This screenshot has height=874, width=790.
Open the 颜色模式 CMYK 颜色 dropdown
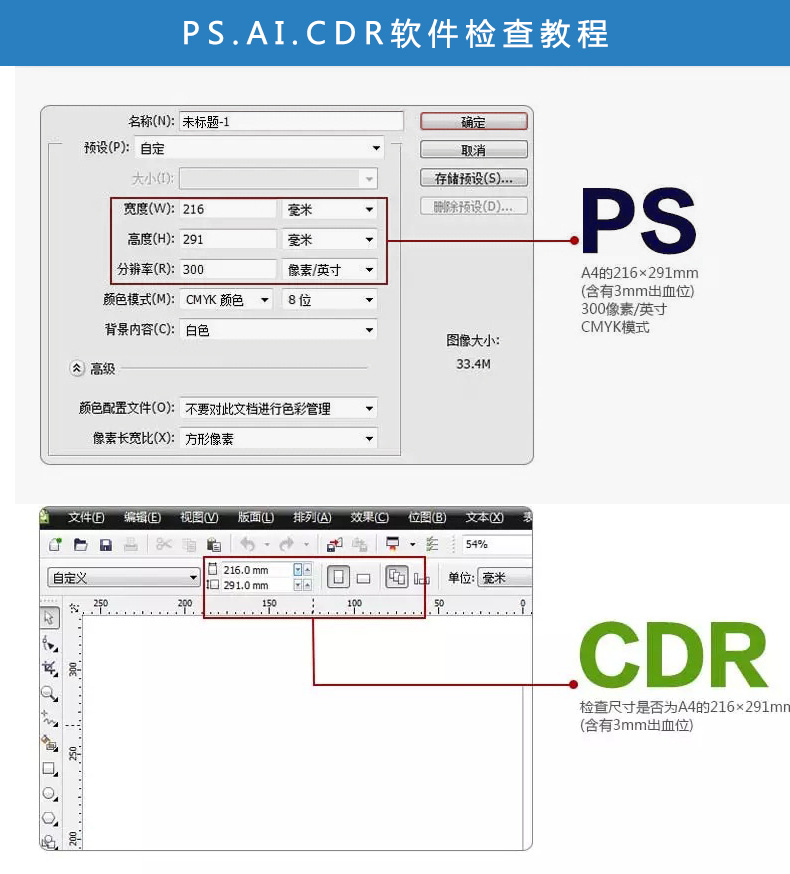point(226,300)
